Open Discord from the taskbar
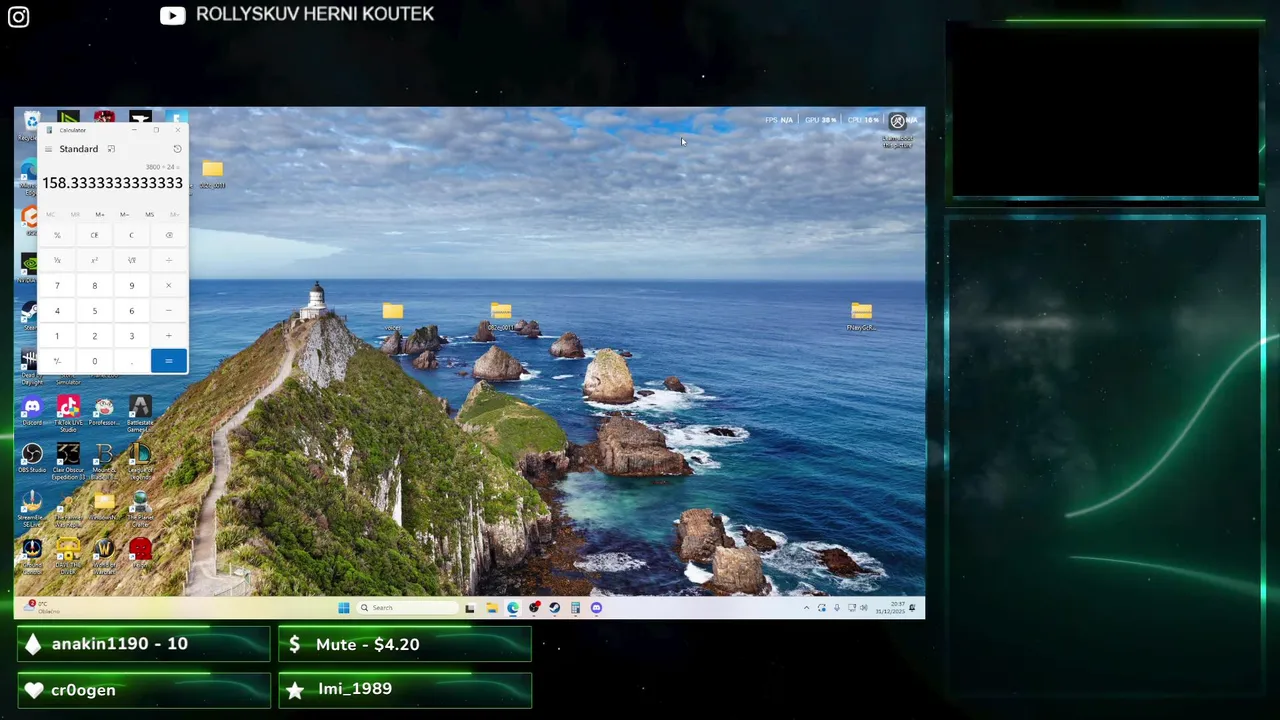Viewport: 1280px width, 720px height. [597, 607]
